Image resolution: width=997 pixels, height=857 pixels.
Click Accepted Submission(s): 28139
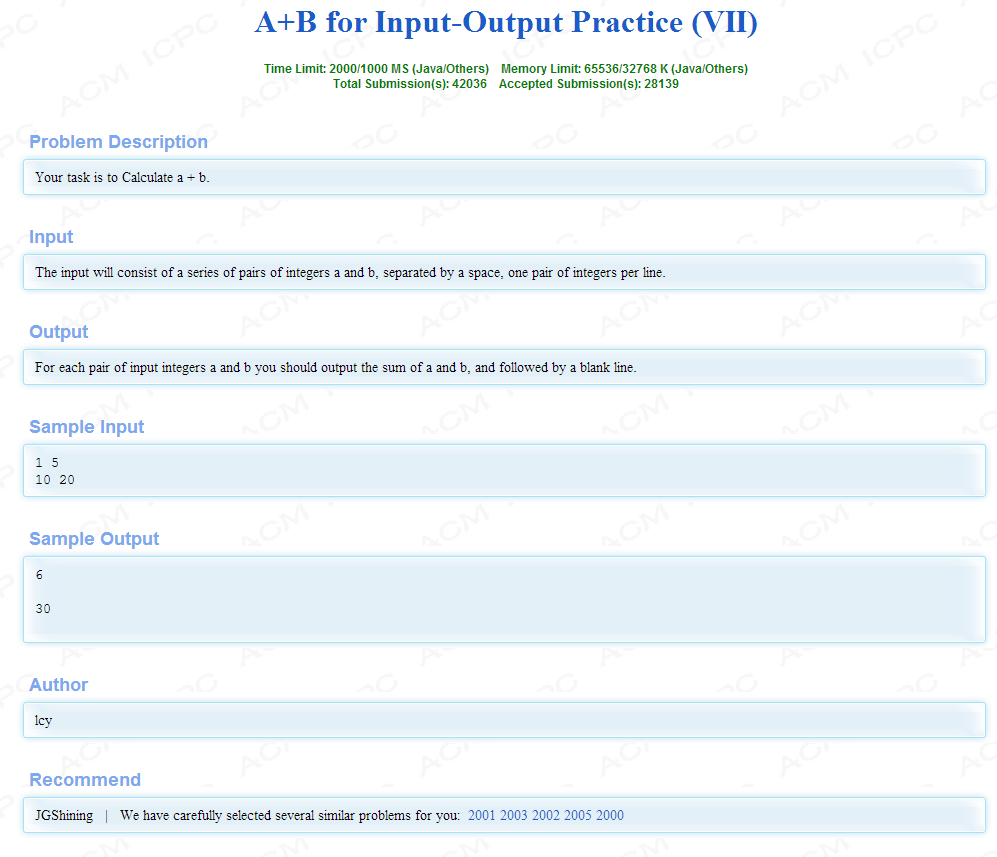click(x=589, y=84)
